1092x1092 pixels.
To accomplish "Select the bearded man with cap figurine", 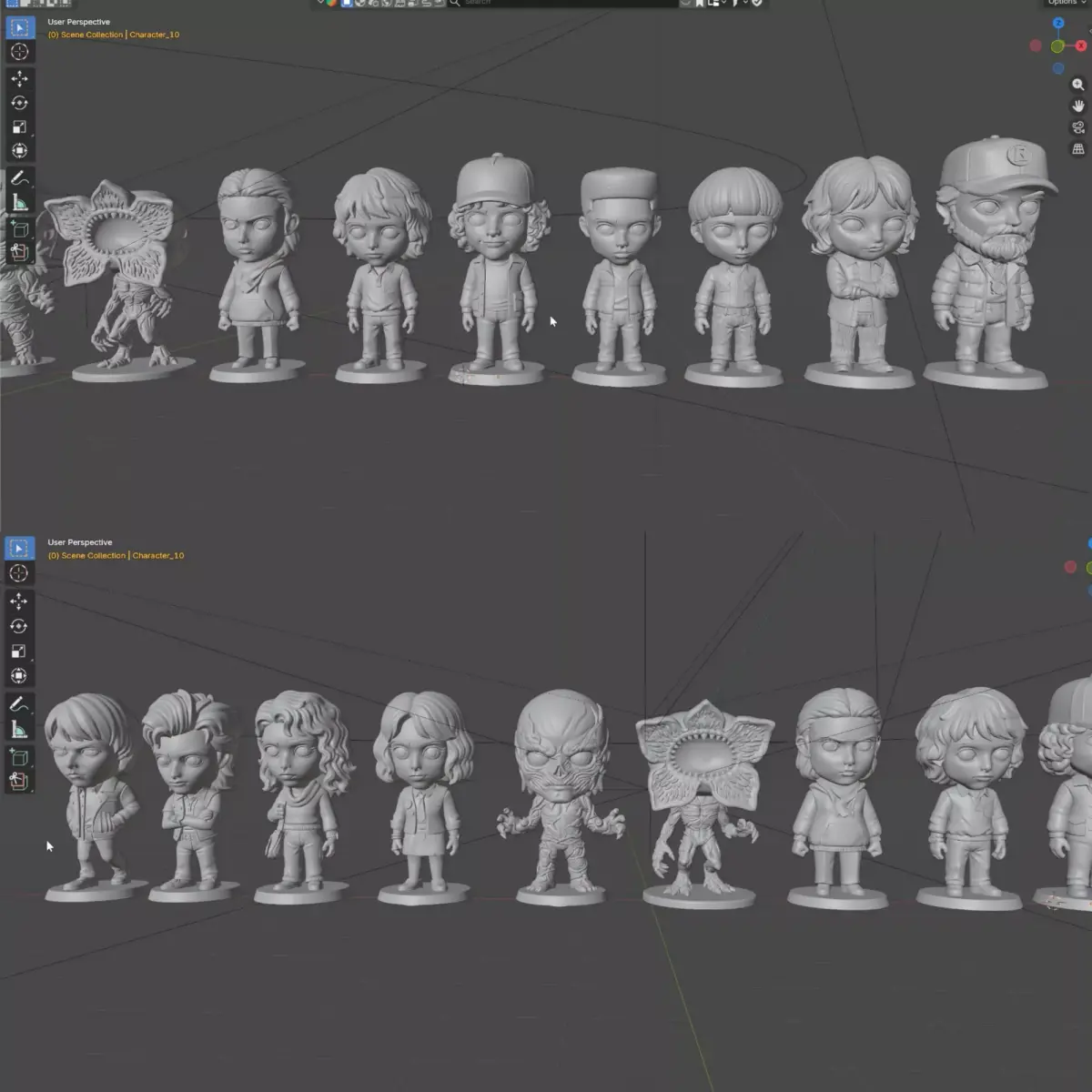I will [990, 264].
